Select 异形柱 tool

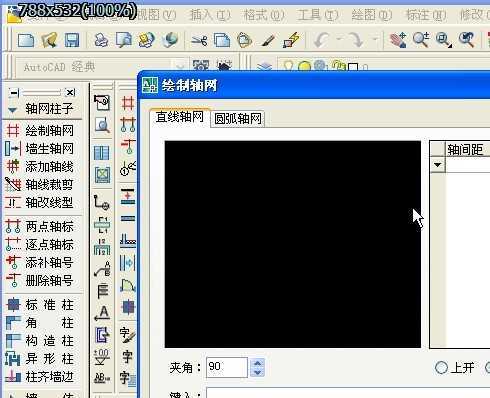tap(40, 359)
